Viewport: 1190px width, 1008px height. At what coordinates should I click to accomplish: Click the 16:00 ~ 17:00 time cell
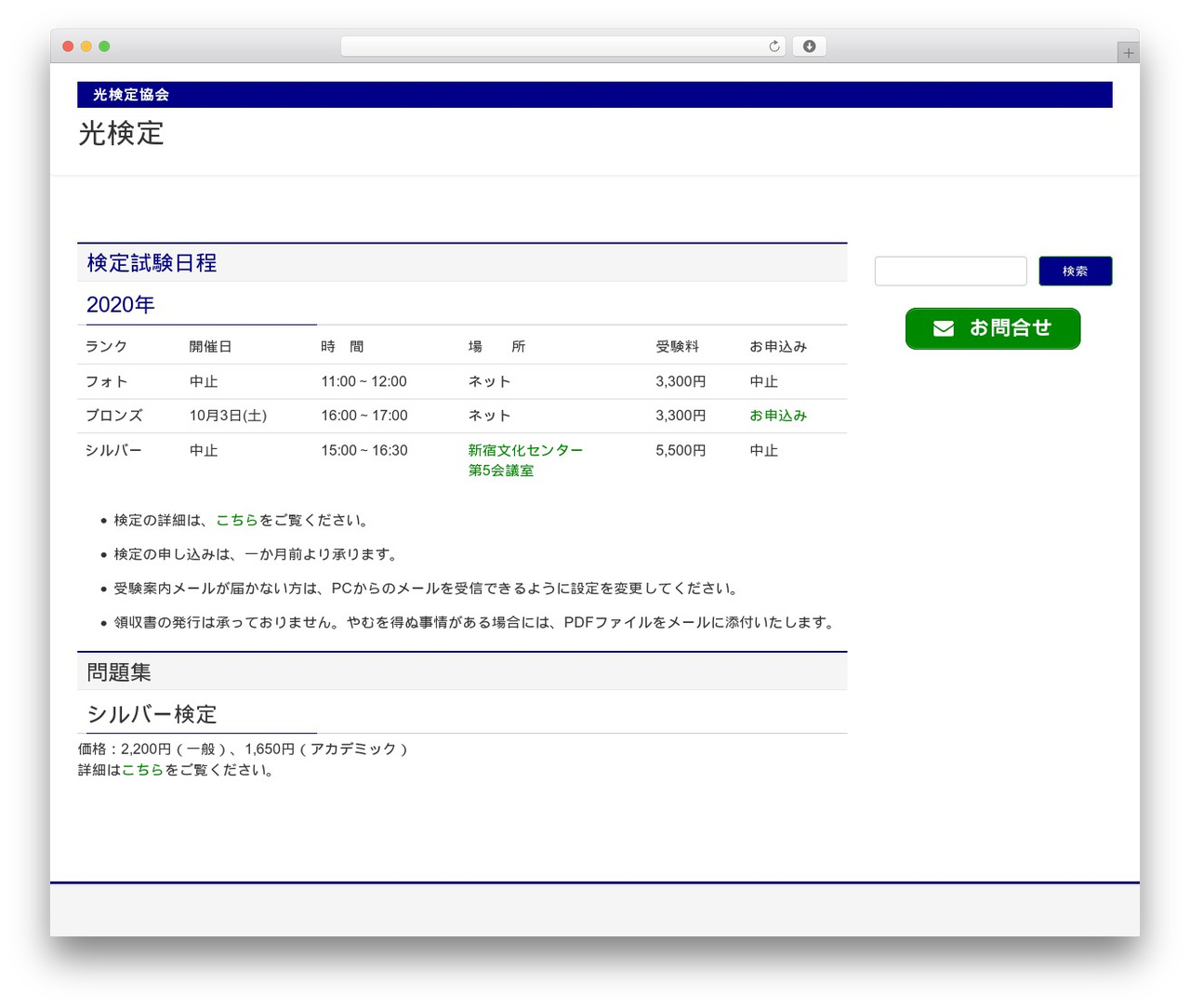click(364, 416)
